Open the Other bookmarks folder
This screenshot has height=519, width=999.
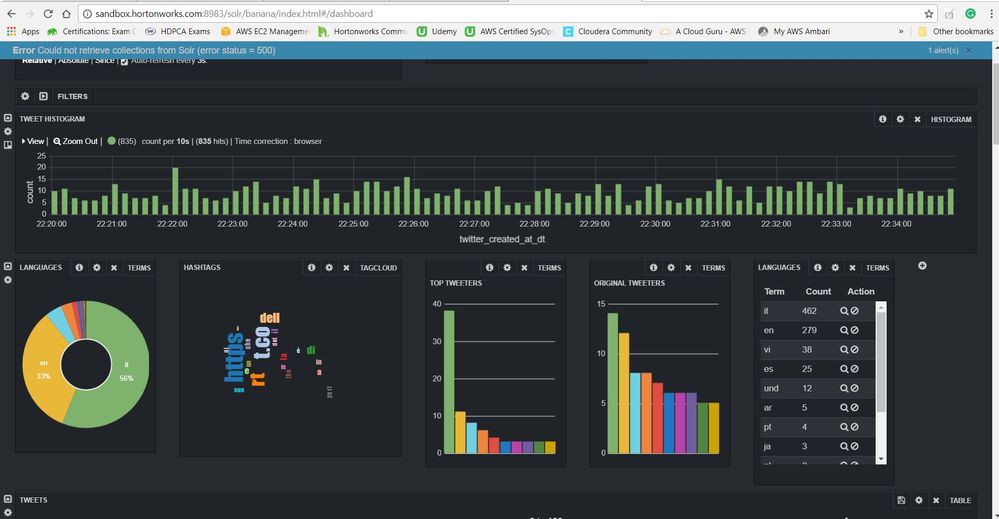coord(955,31)
